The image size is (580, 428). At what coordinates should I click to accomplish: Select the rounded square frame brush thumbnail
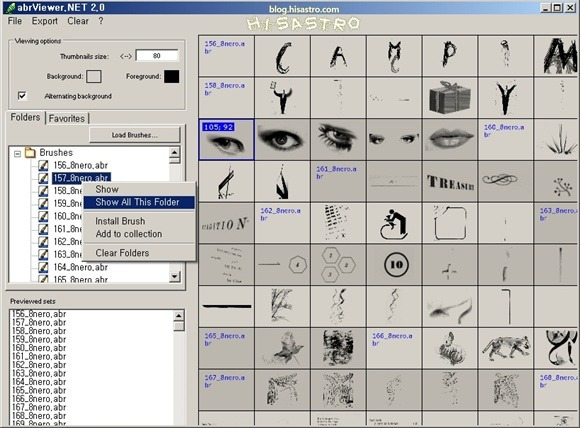pyautogui.click(x=450, y=223)
